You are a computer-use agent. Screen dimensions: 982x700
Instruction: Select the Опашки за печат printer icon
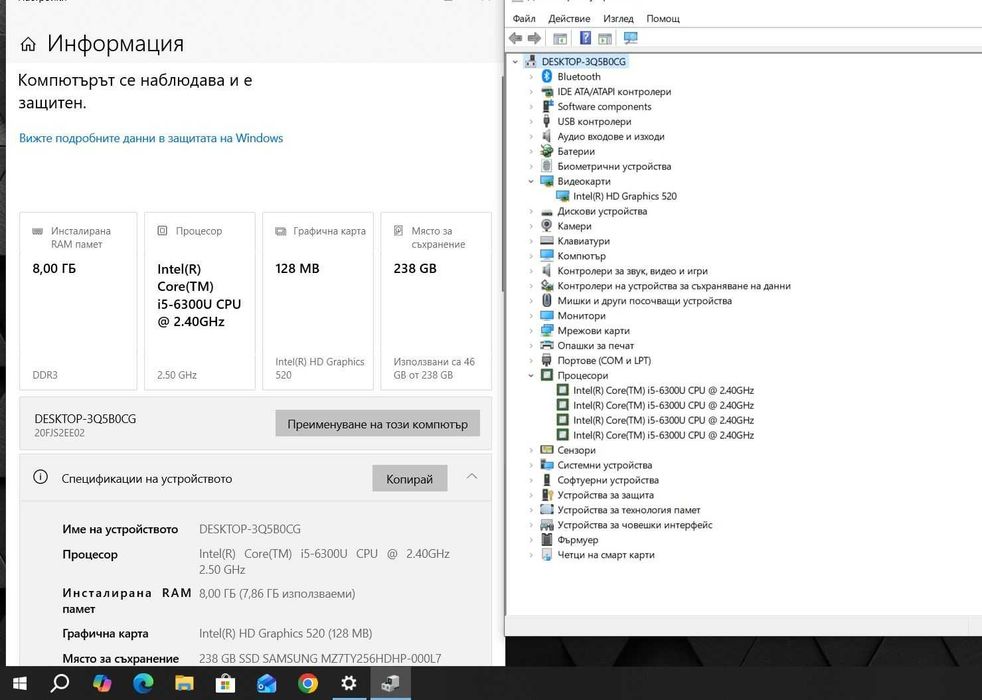547,346
